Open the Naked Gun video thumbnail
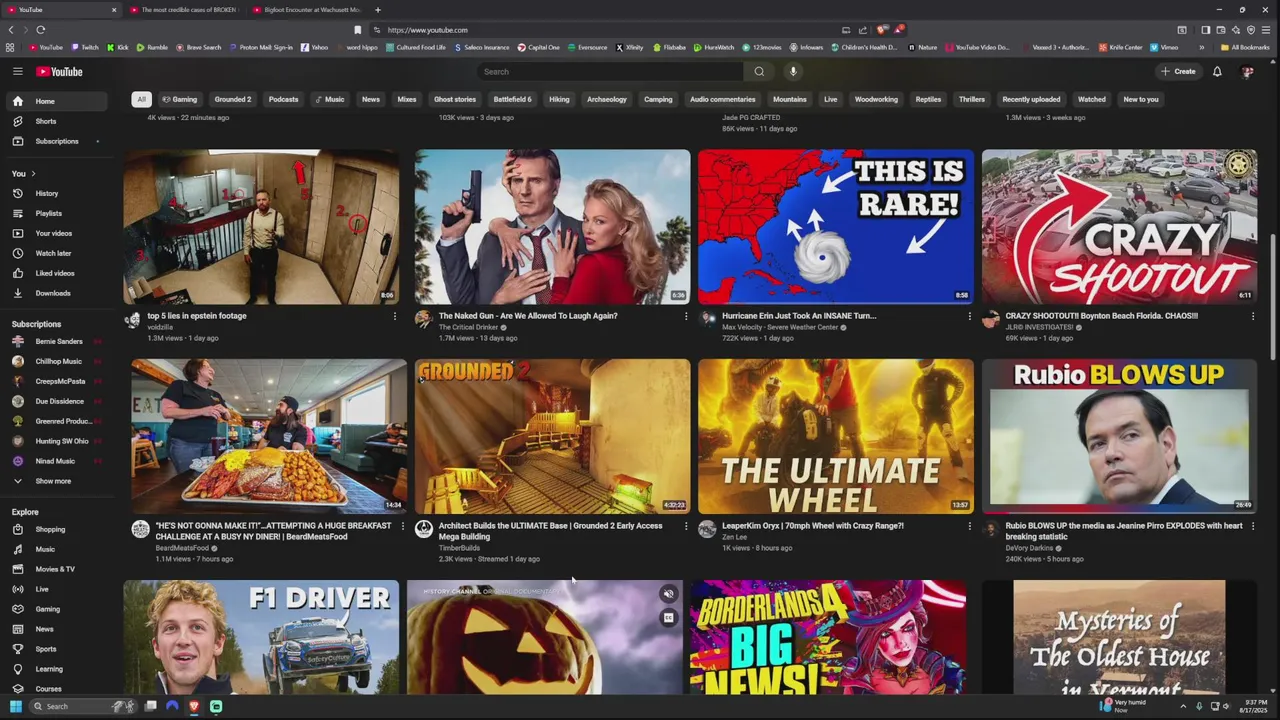Viewport: 1280px width, 720px height. 552,226
